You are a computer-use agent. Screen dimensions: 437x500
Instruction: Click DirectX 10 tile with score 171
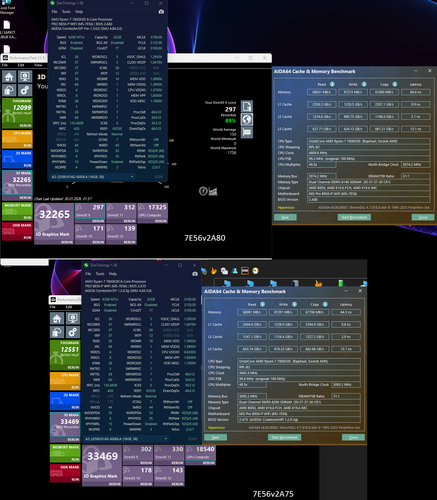90,234
